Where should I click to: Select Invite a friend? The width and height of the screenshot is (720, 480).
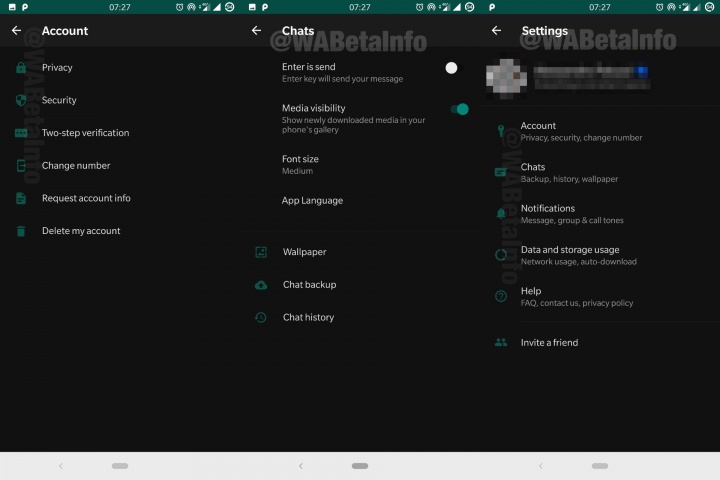tap(600, 342)
